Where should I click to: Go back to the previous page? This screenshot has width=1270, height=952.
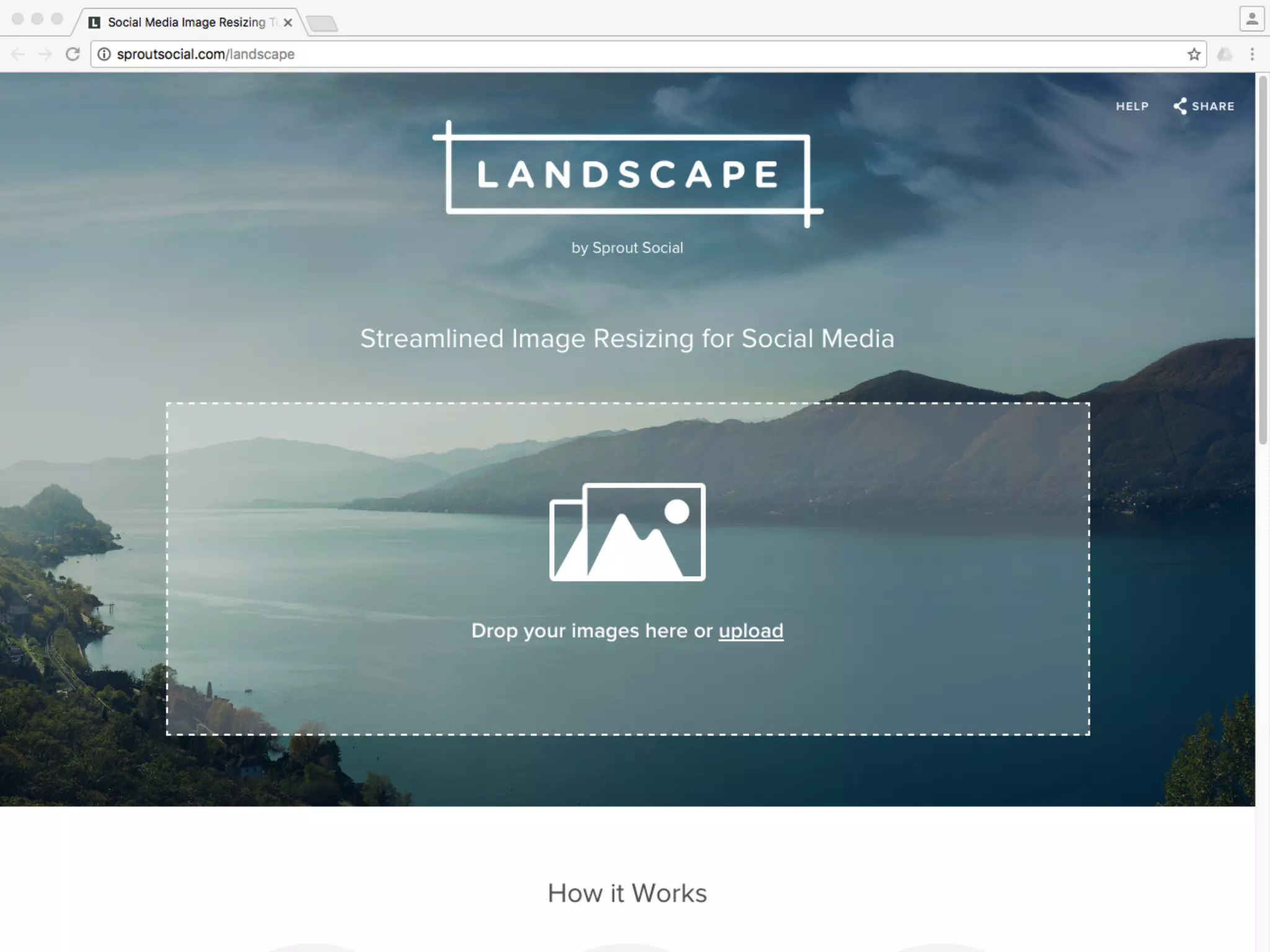(x=18, y=55)
